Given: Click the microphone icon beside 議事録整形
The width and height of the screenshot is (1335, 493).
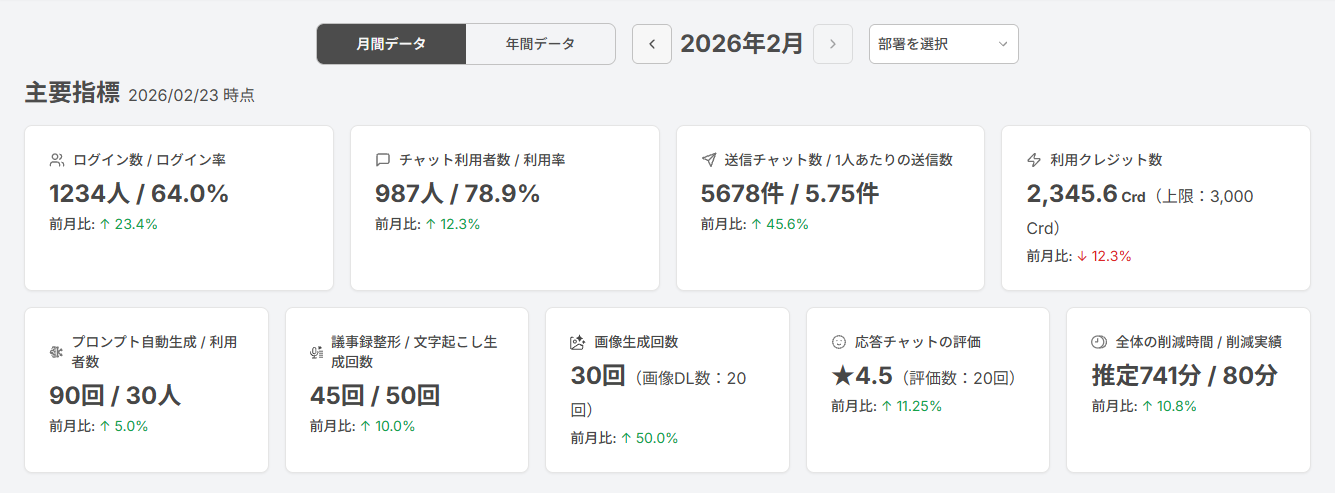Looking at the screenshot, I should coord(316,352).
